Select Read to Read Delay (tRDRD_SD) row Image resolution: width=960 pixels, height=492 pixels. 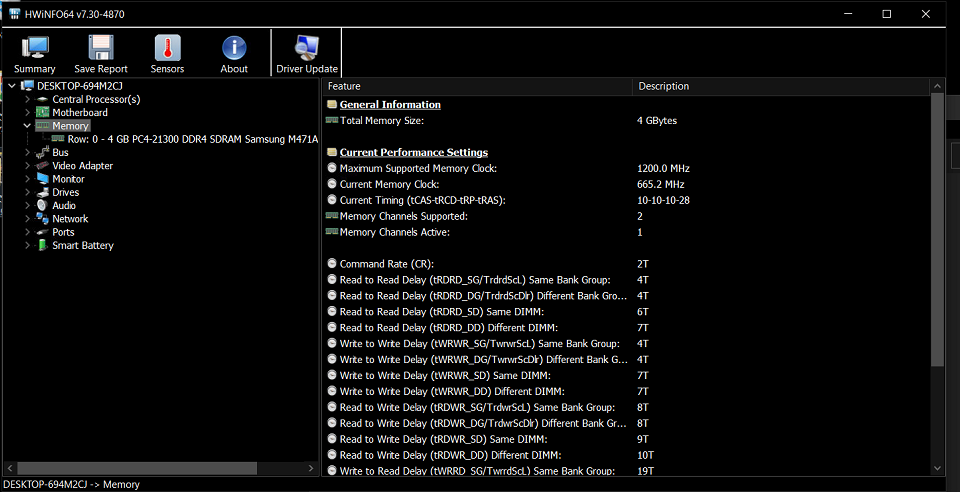[626, 311]
